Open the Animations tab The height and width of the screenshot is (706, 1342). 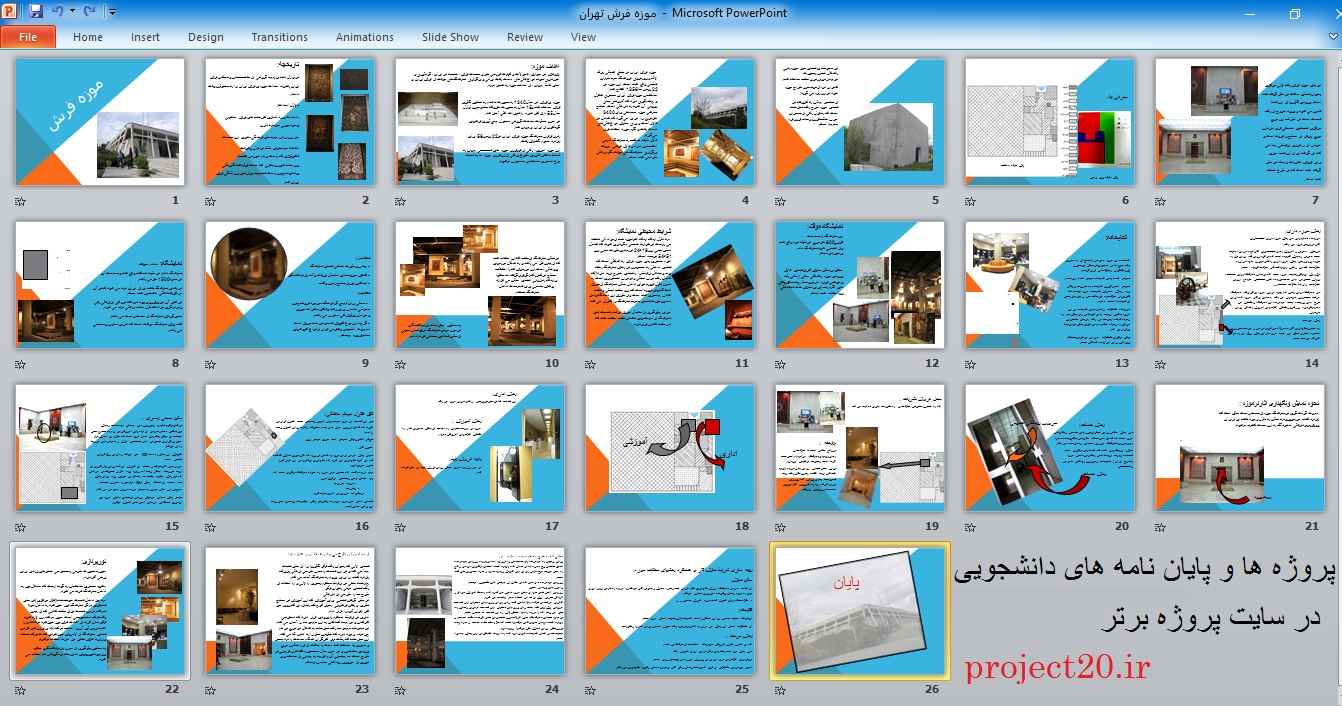pos(364,37)
